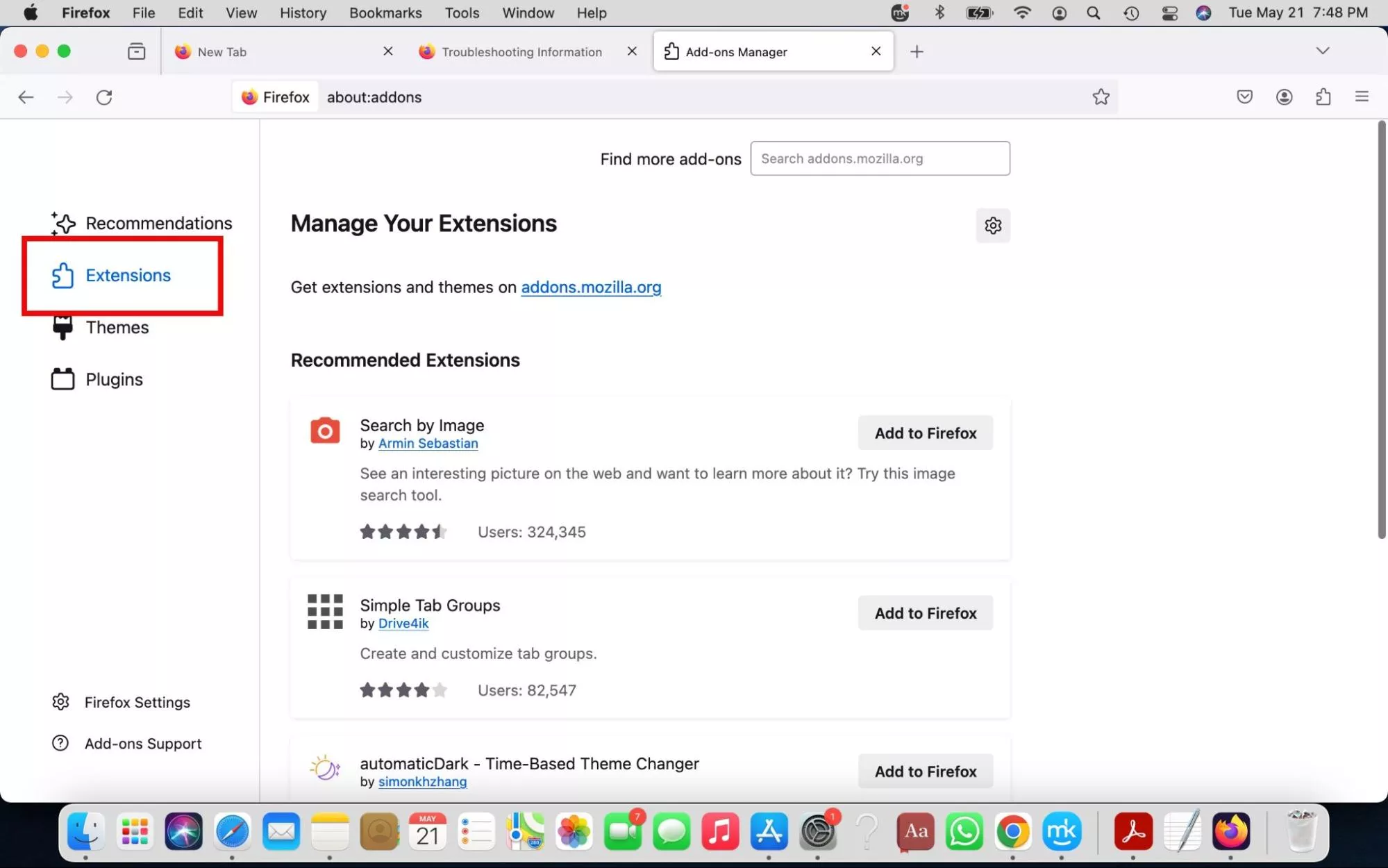Select Themes in the sidebar

pyautogui.click(x=117, y=327)
